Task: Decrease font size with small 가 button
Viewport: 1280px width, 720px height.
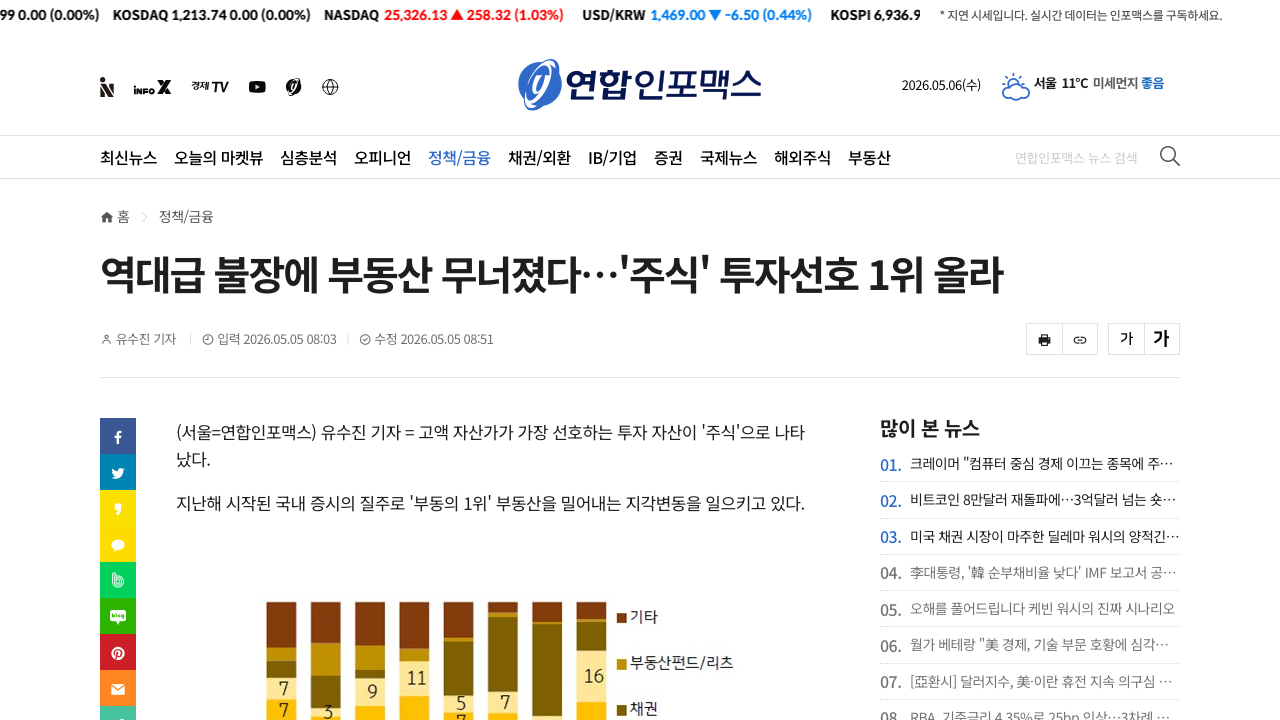Action: click(x=1126, y=339)
